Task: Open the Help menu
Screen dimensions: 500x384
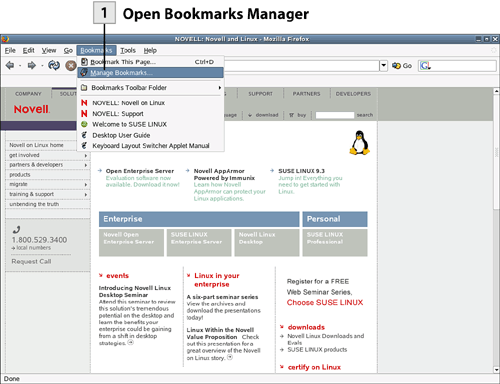Action: (150, 50)
